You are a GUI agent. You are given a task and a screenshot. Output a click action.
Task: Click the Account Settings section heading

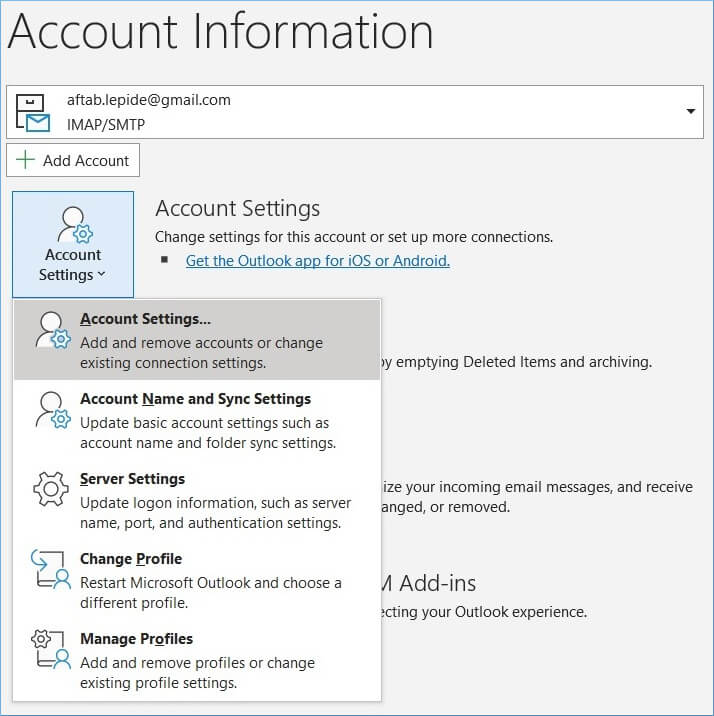tap(237, 209)
